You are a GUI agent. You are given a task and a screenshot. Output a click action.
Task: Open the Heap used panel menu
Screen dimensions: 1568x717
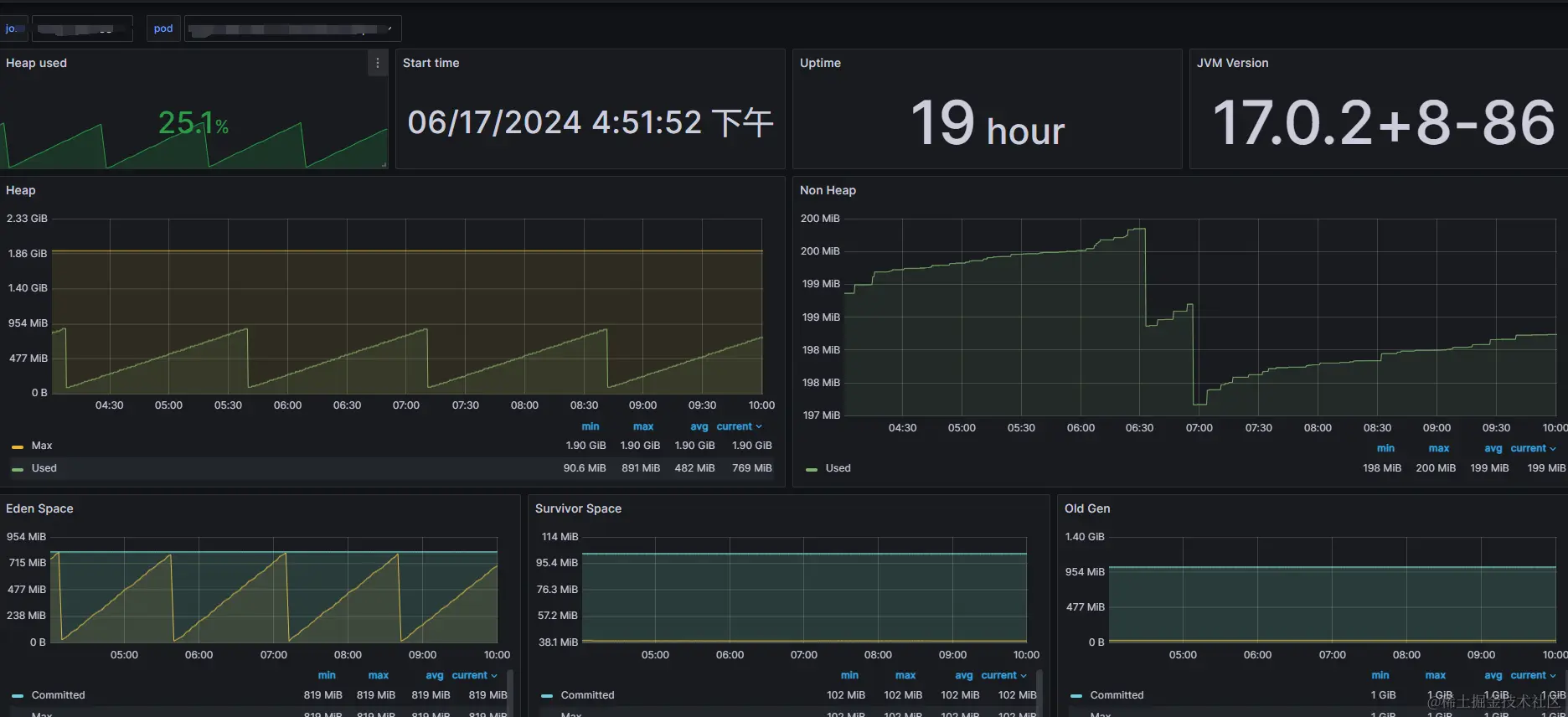(x=378, y=63)
